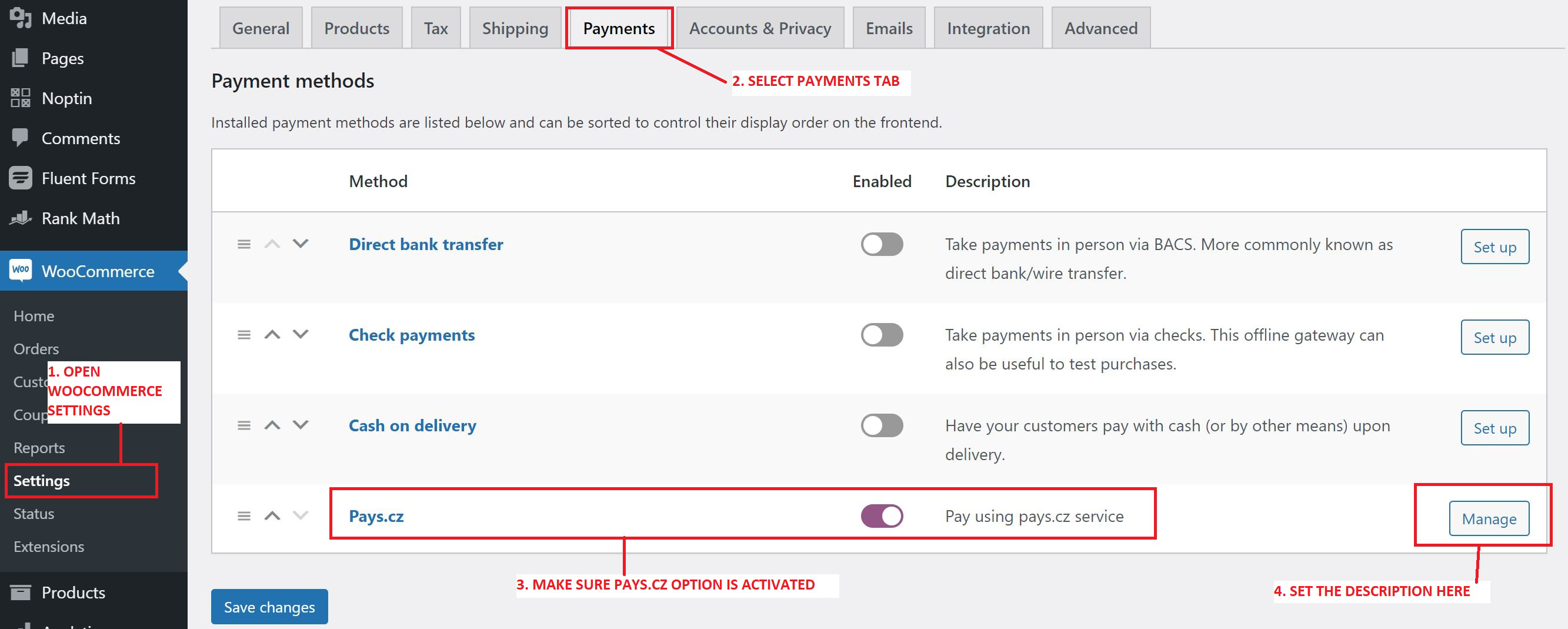Viewport: 1568px width, 629px height.
Task: Move Direct bank transfer down
Action: pyautogui.click(x=301, y=244)
